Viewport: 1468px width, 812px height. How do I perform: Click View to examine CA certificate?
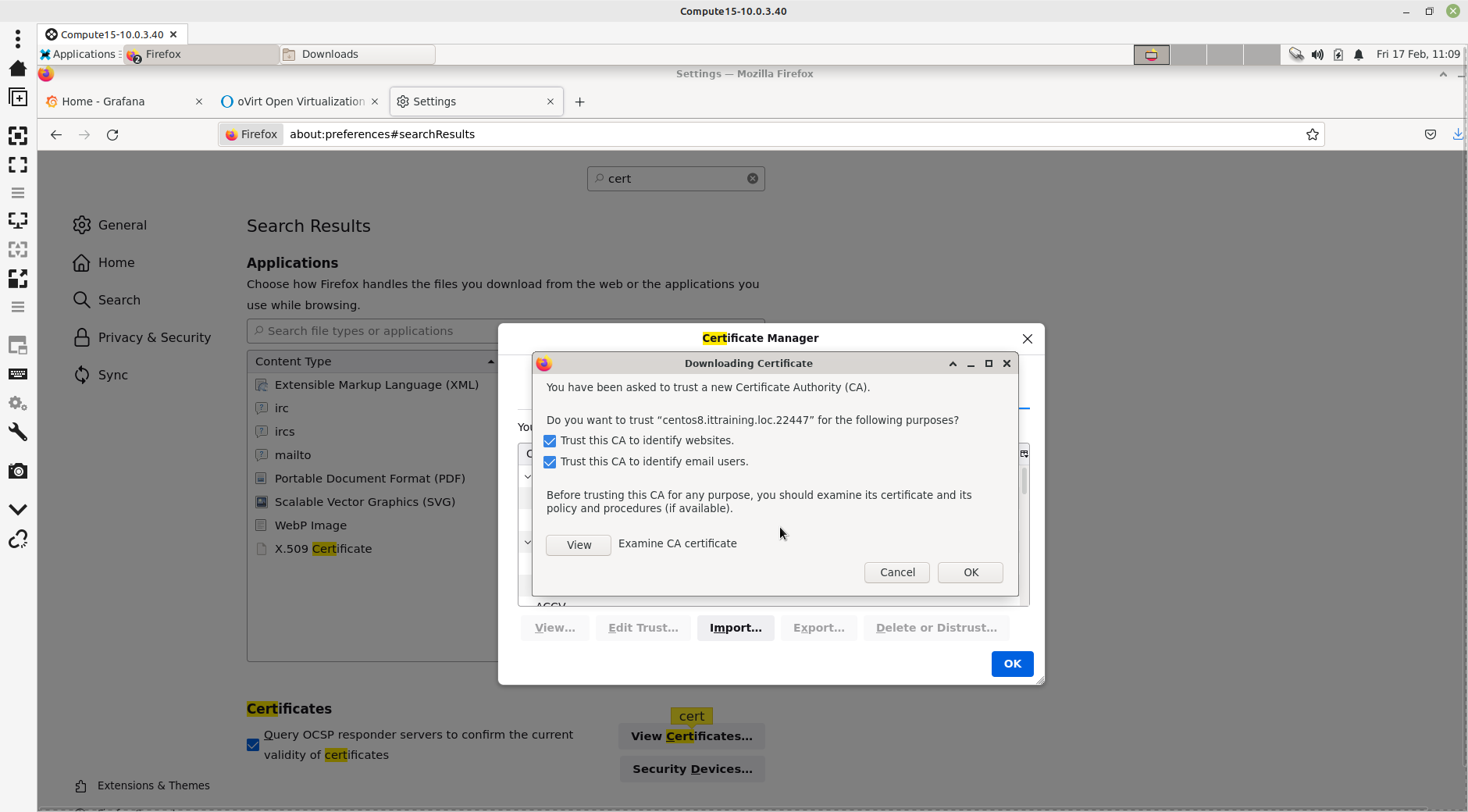[579, 545]
